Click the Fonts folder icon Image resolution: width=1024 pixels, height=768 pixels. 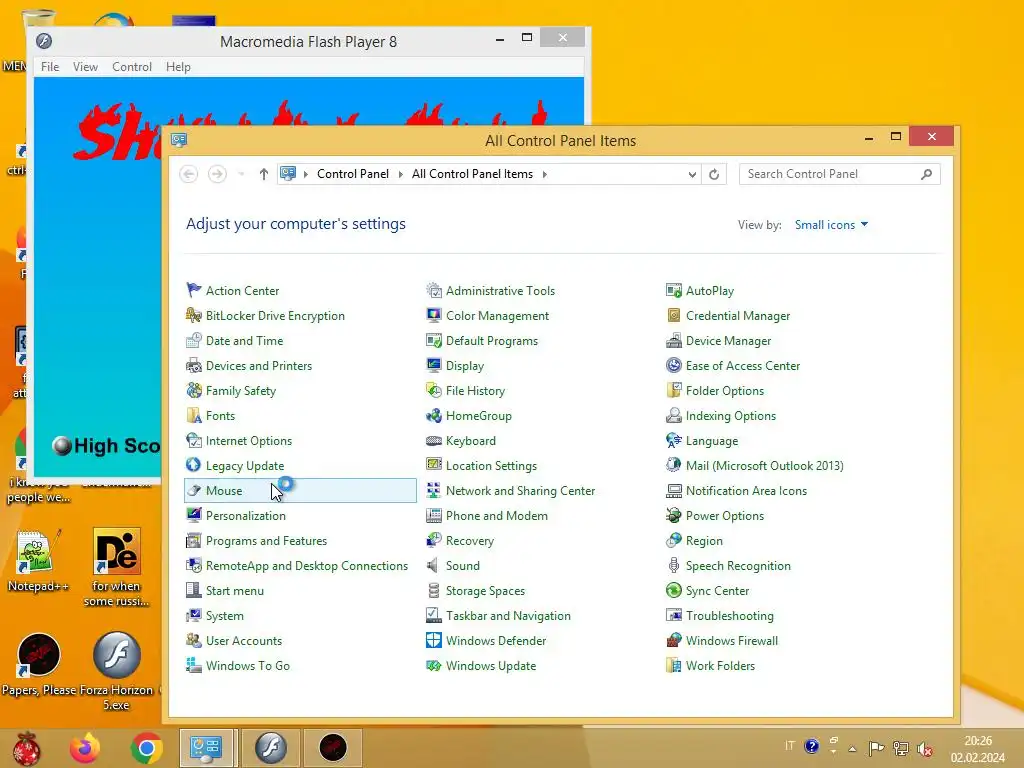[193, 415]
